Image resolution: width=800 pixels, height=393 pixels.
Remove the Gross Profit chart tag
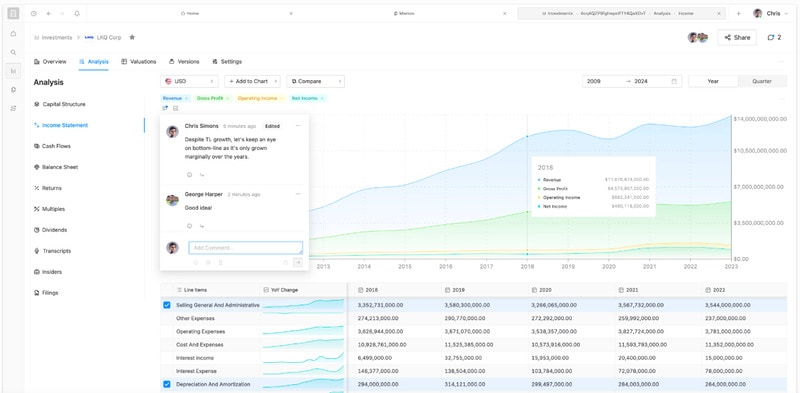[x=228, y=99]
